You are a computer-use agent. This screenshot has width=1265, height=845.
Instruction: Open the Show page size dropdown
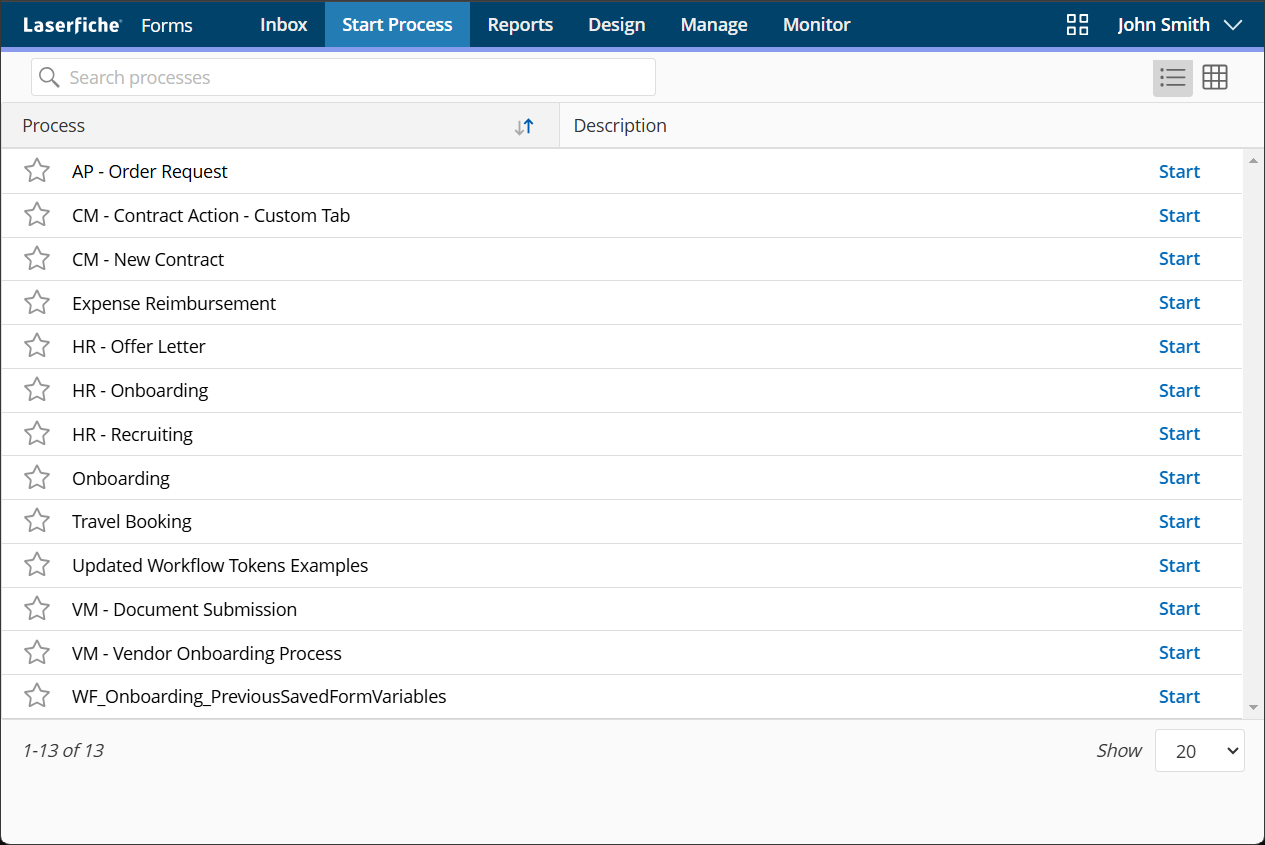coord(1199,751)
